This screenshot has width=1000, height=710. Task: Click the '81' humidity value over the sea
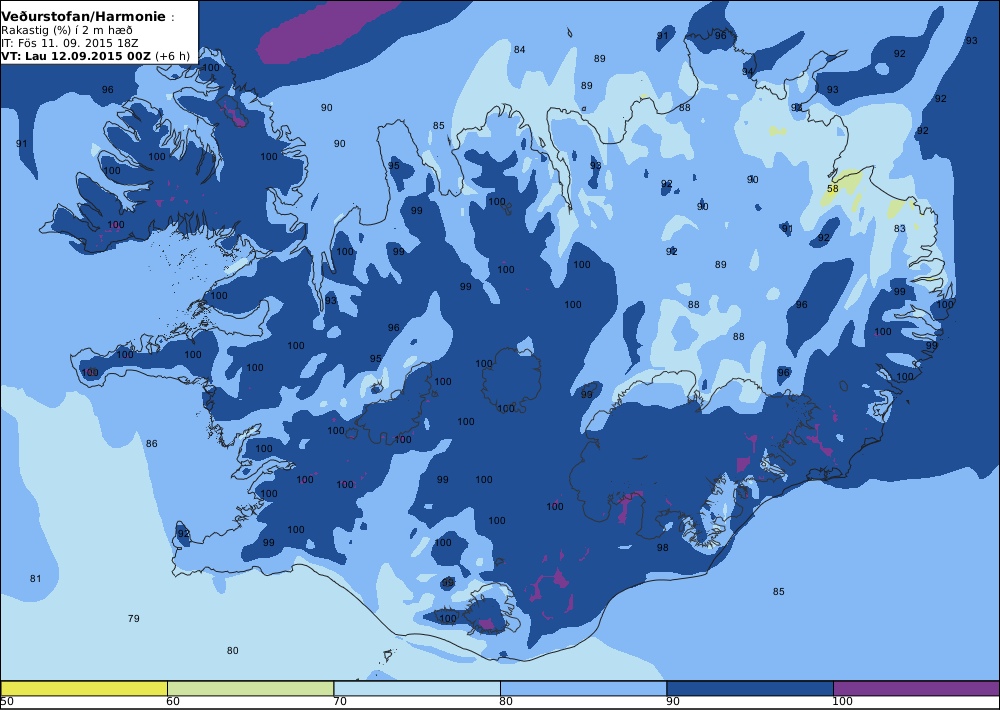(x=35, y=579)
